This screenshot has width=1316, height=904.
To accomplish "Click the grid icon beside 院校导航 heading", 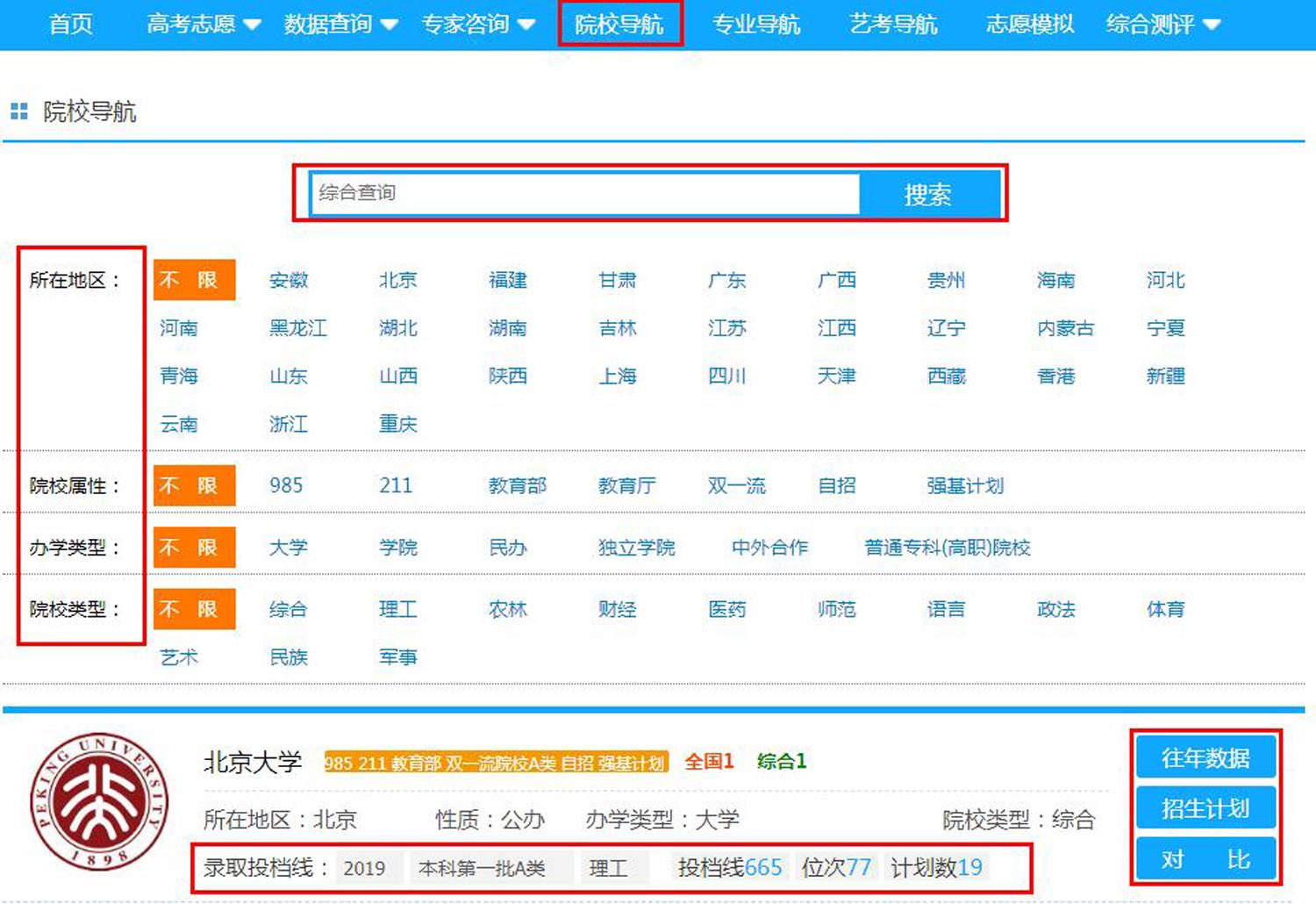I will pyautogui.click(x=18, y=111).
